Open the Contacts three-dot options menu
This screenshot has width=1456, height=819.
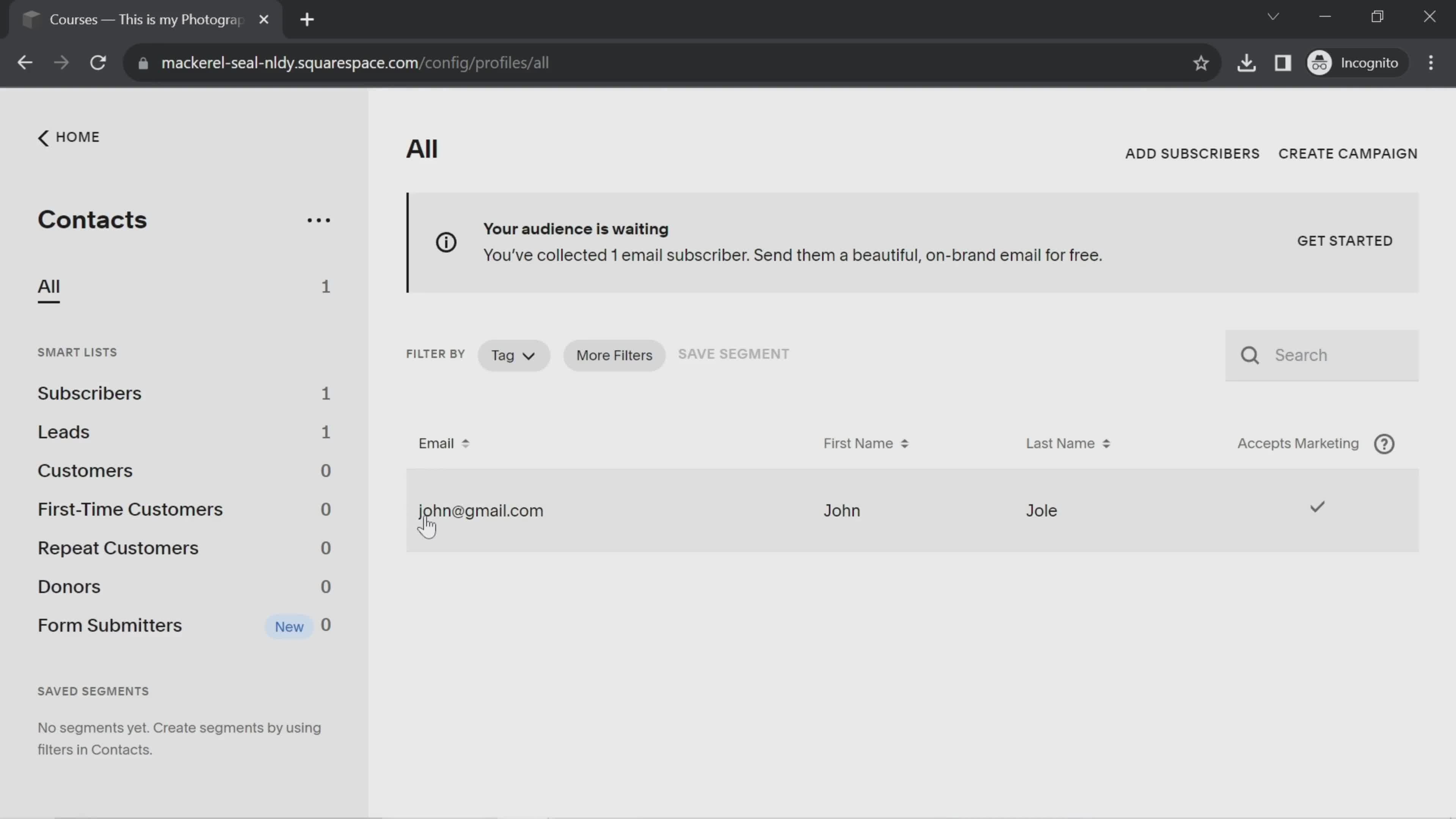(x=319, y=220)
